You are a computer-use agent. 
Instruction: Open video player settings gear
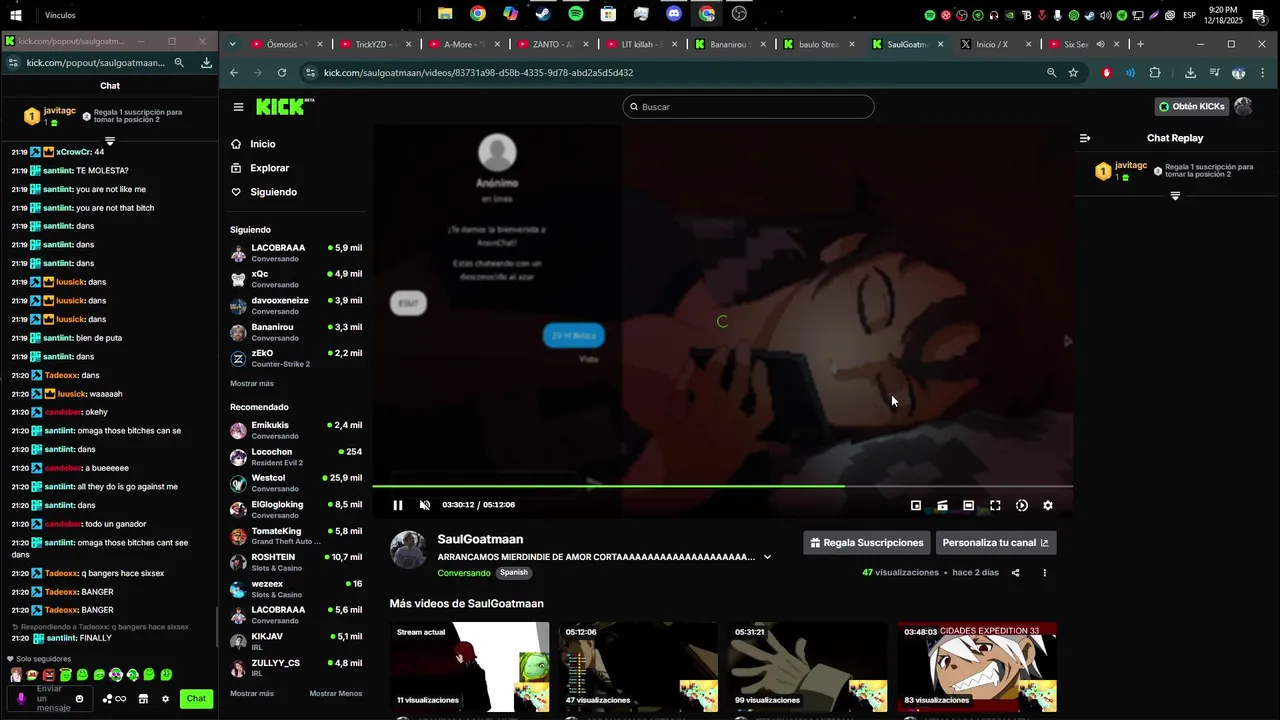(x=1048, y=505)
